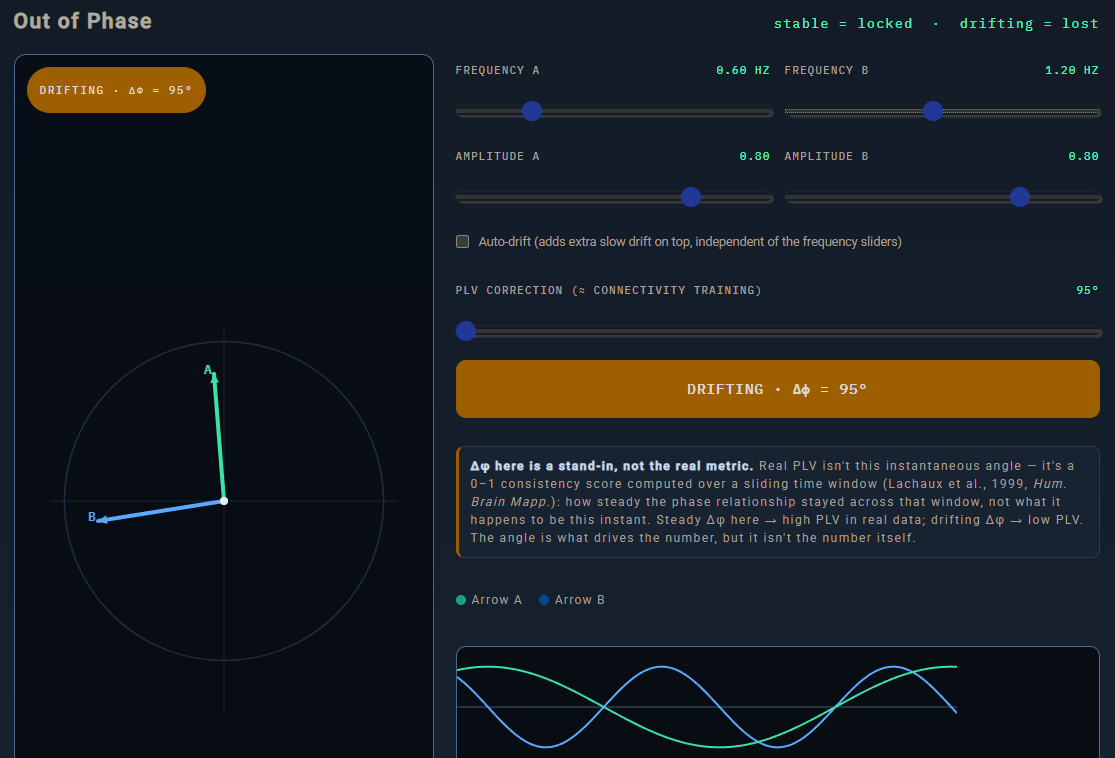Click the 'Out of Phase' title
Screen dimensions: 1115x758
[82, 21]
